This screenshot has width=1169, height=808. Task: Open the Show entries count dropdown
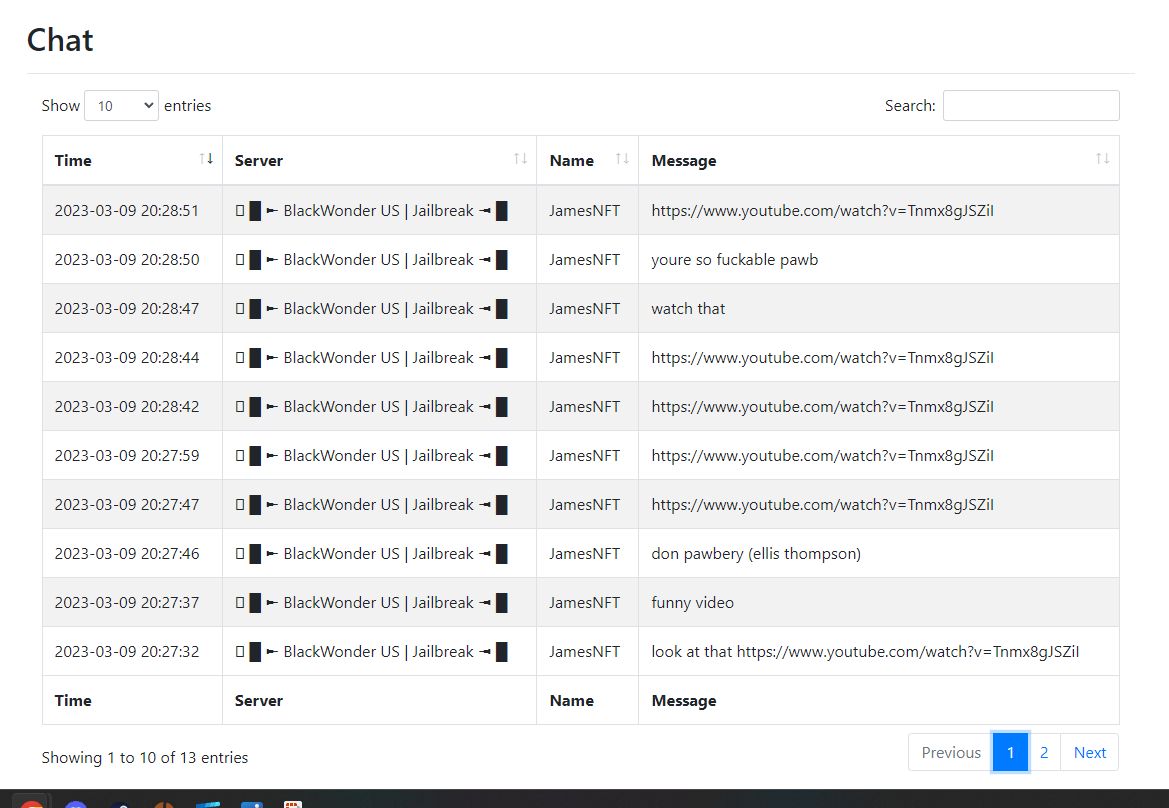122,106
